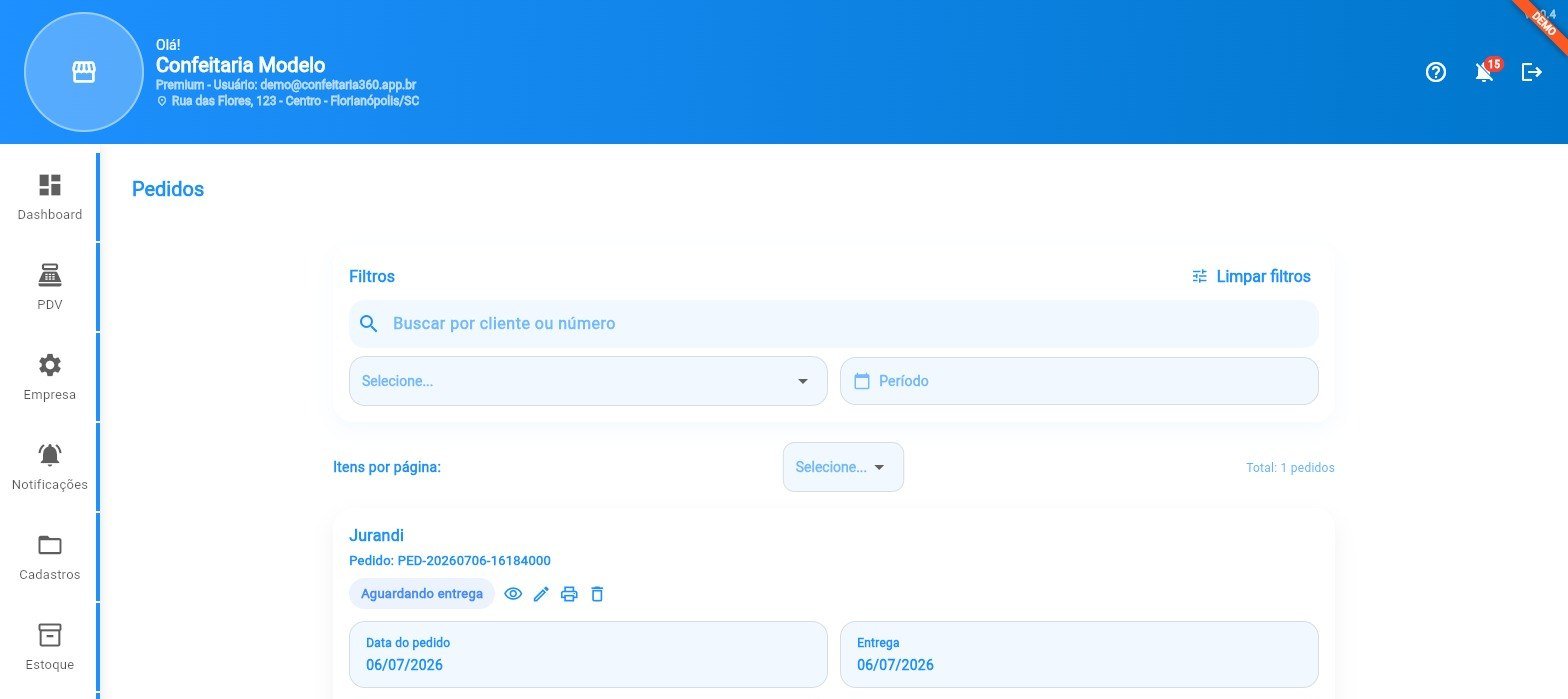Click the customer name Jurandi
1568x699 pixels.
coord(376,535)
